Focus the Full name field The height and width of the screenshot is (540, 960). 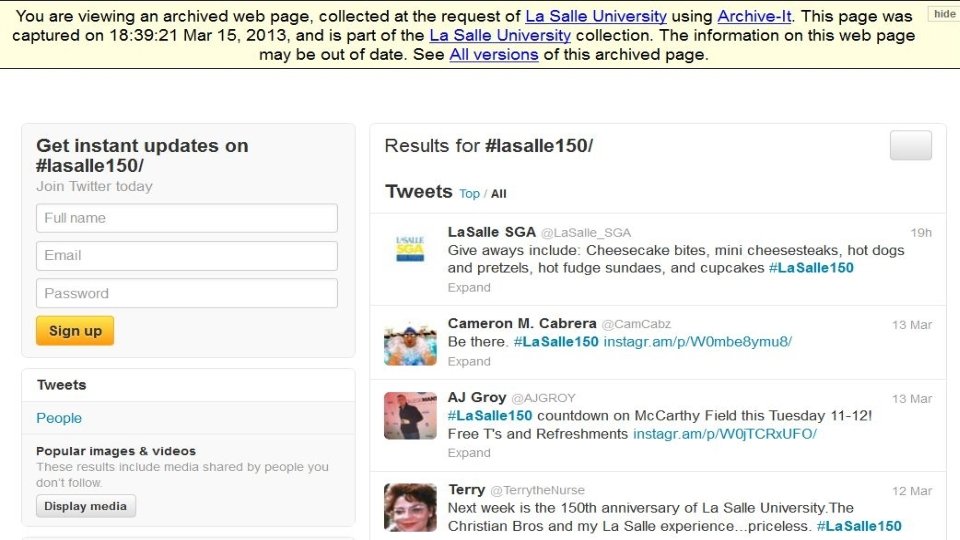click(x=187, y=218)
